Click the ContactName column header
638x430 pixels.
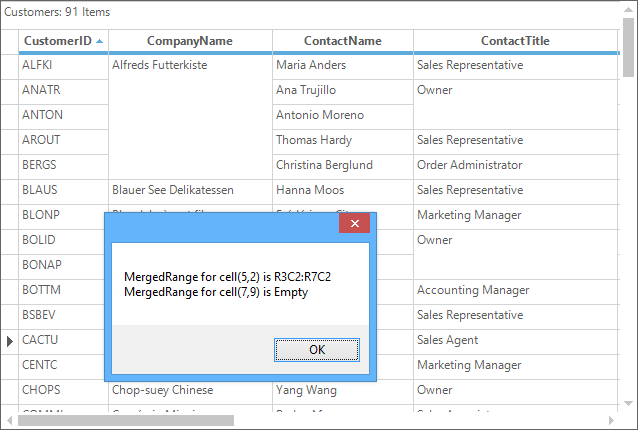pyautogui.click(x=342, y=41)
